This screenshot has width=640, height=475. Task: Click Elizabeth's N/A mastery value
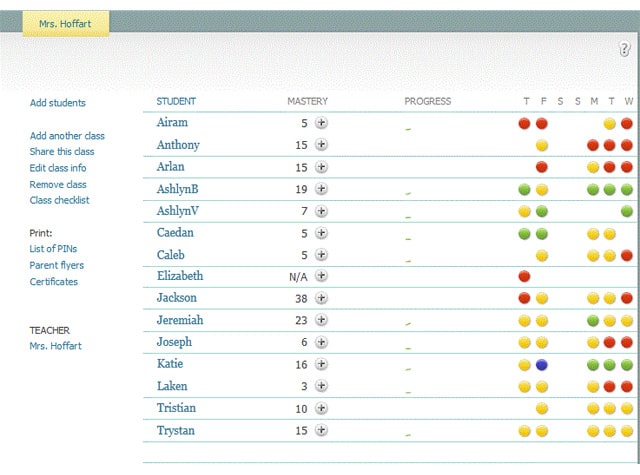pyautogui.click(x=298, y=277)
